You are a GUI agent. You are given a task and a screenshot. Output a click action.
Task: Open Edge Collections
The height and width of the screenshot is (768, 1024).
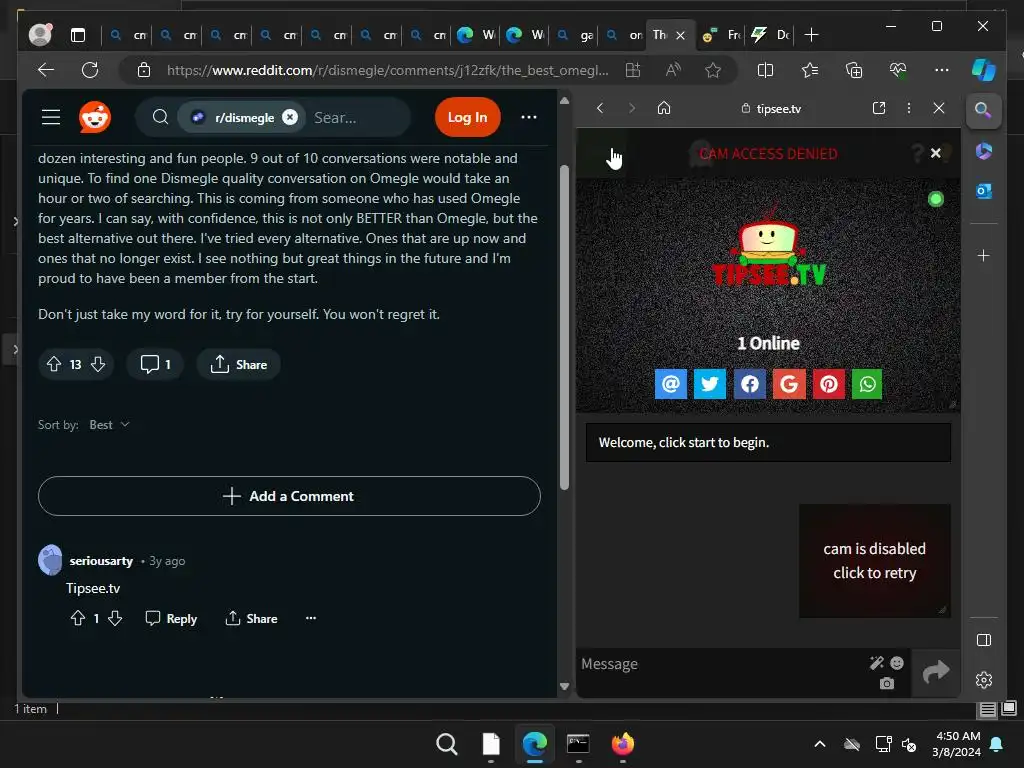click(854, 70)
